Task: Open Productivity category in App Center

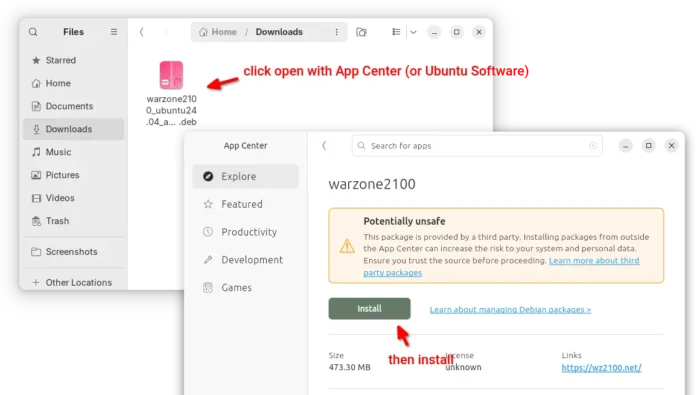Action: pyautogui.click(x=246, y=232)
